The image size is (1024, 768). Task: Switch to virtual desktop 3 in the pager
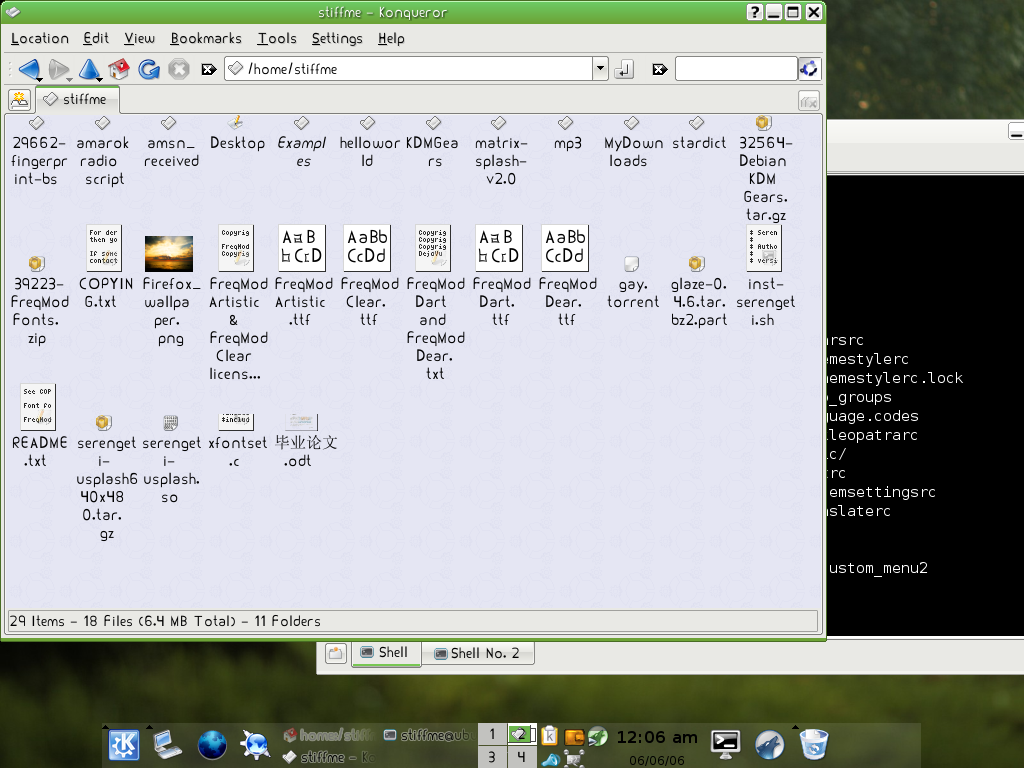point(492,758)
